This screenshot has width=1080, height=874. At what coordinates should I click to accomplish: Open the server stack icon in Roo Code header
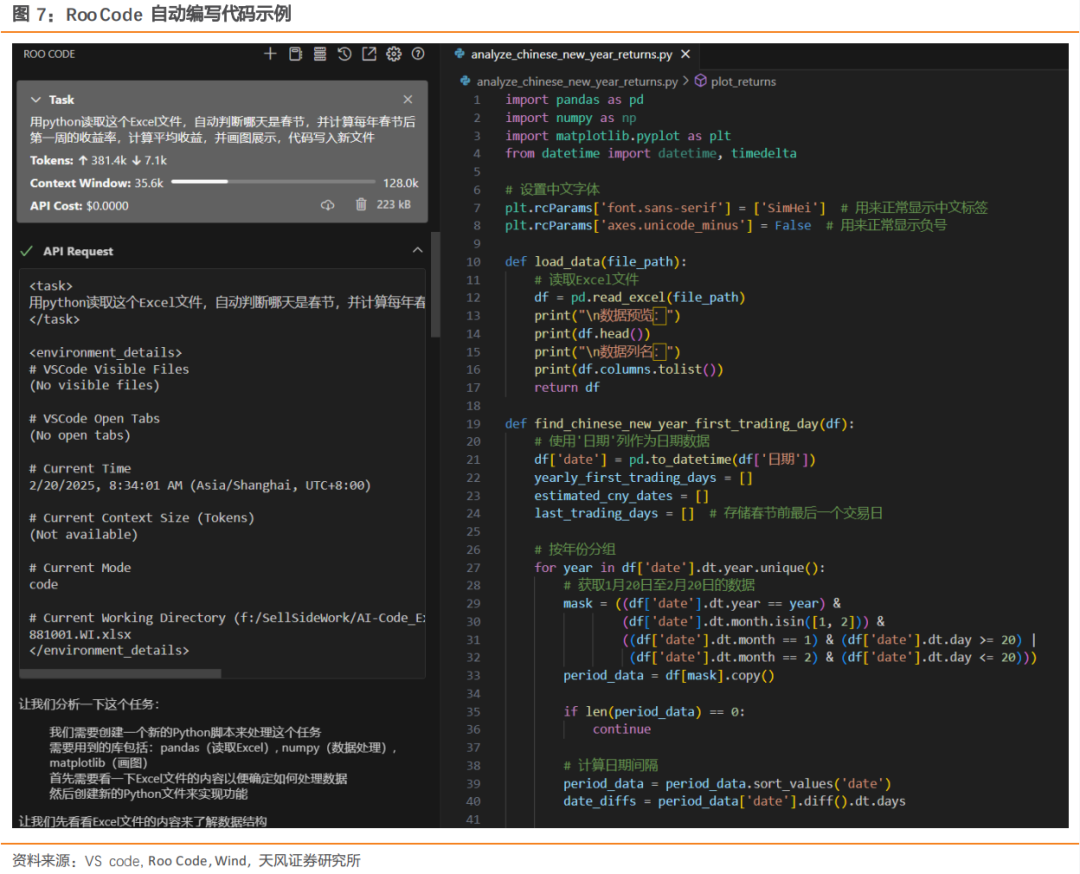[320, 54]
